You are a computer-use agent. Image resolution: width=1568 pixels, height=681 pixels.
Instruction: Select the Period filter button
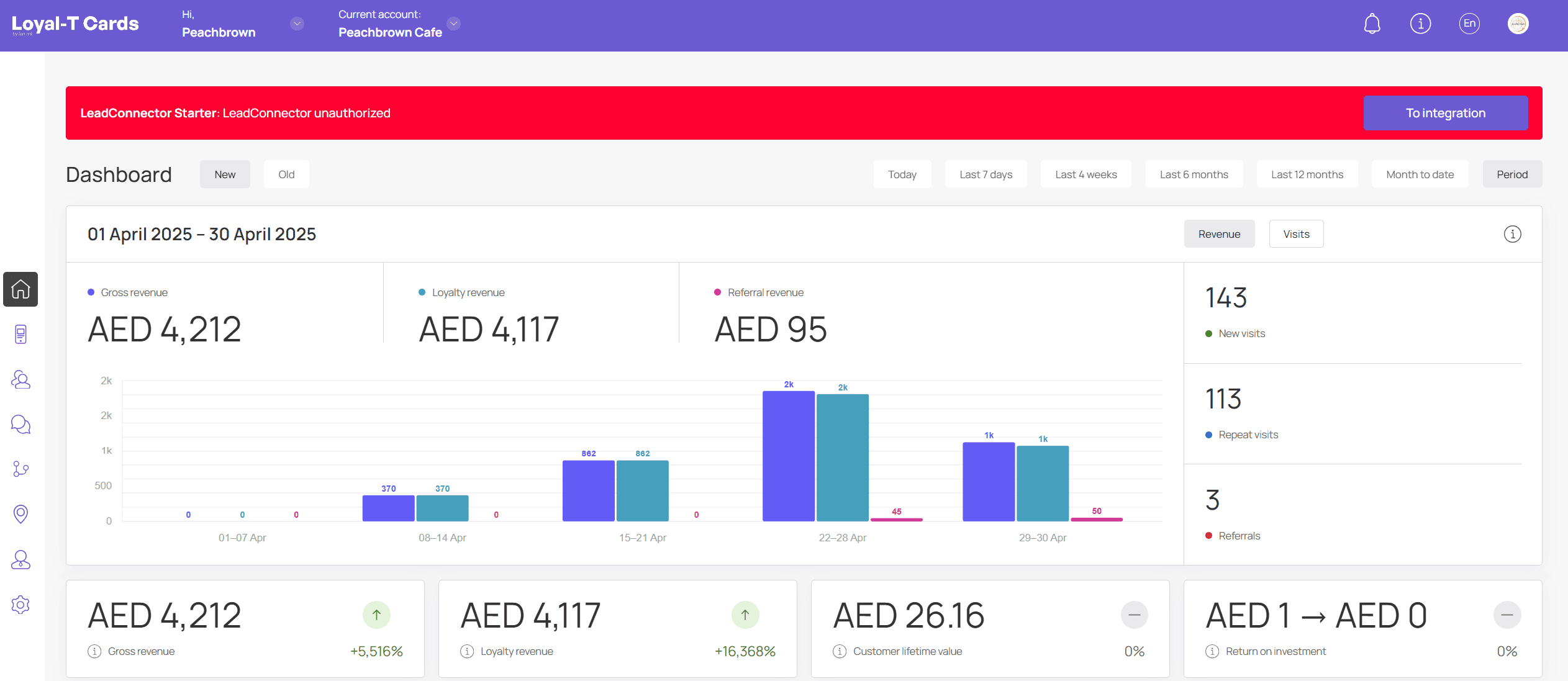1511,174
